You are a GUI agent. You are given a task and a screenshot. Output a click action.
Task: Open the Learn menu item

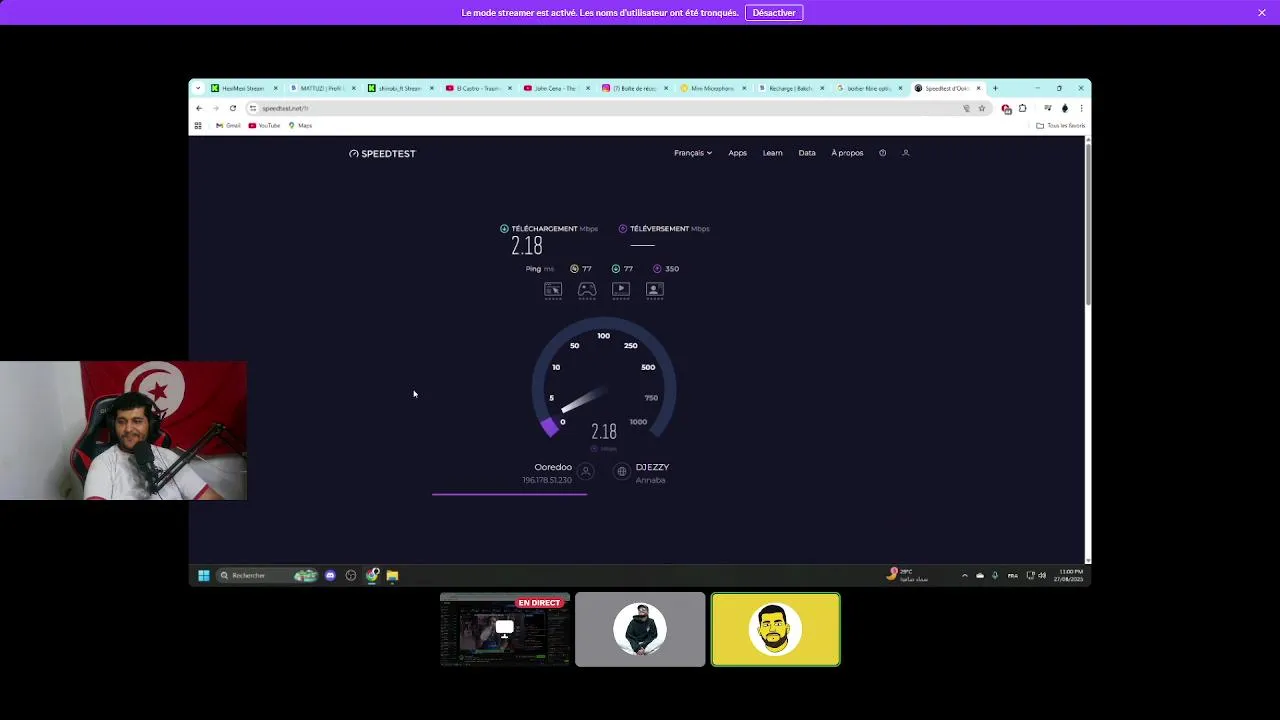772,153
